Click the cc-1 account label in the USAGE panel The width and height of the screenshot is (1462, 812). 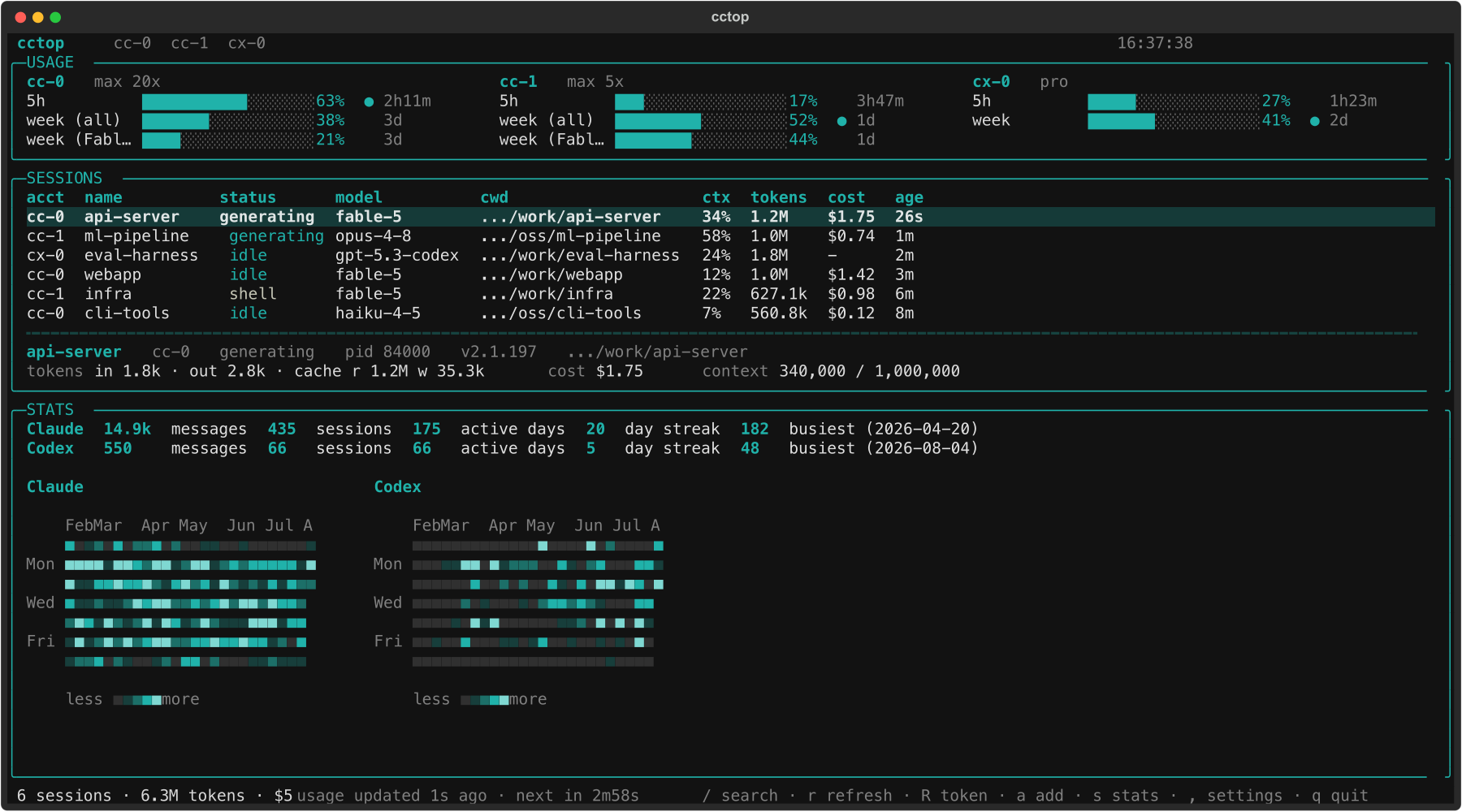pos(518,82)
